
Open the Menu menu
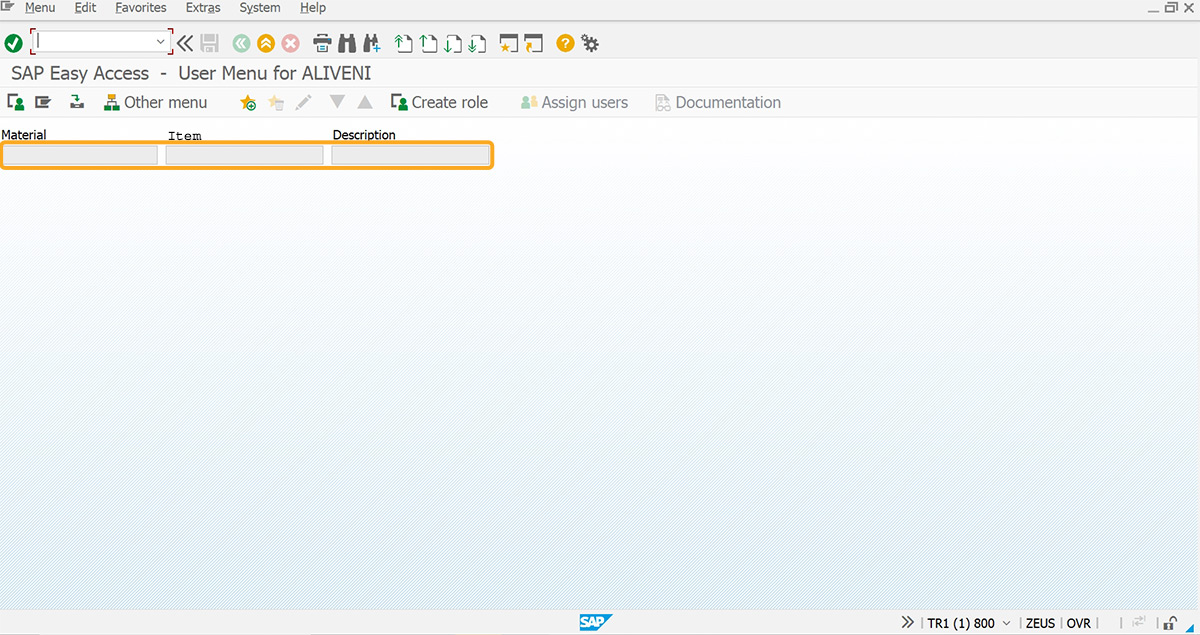pyautogui.click(x=40, y=8)
